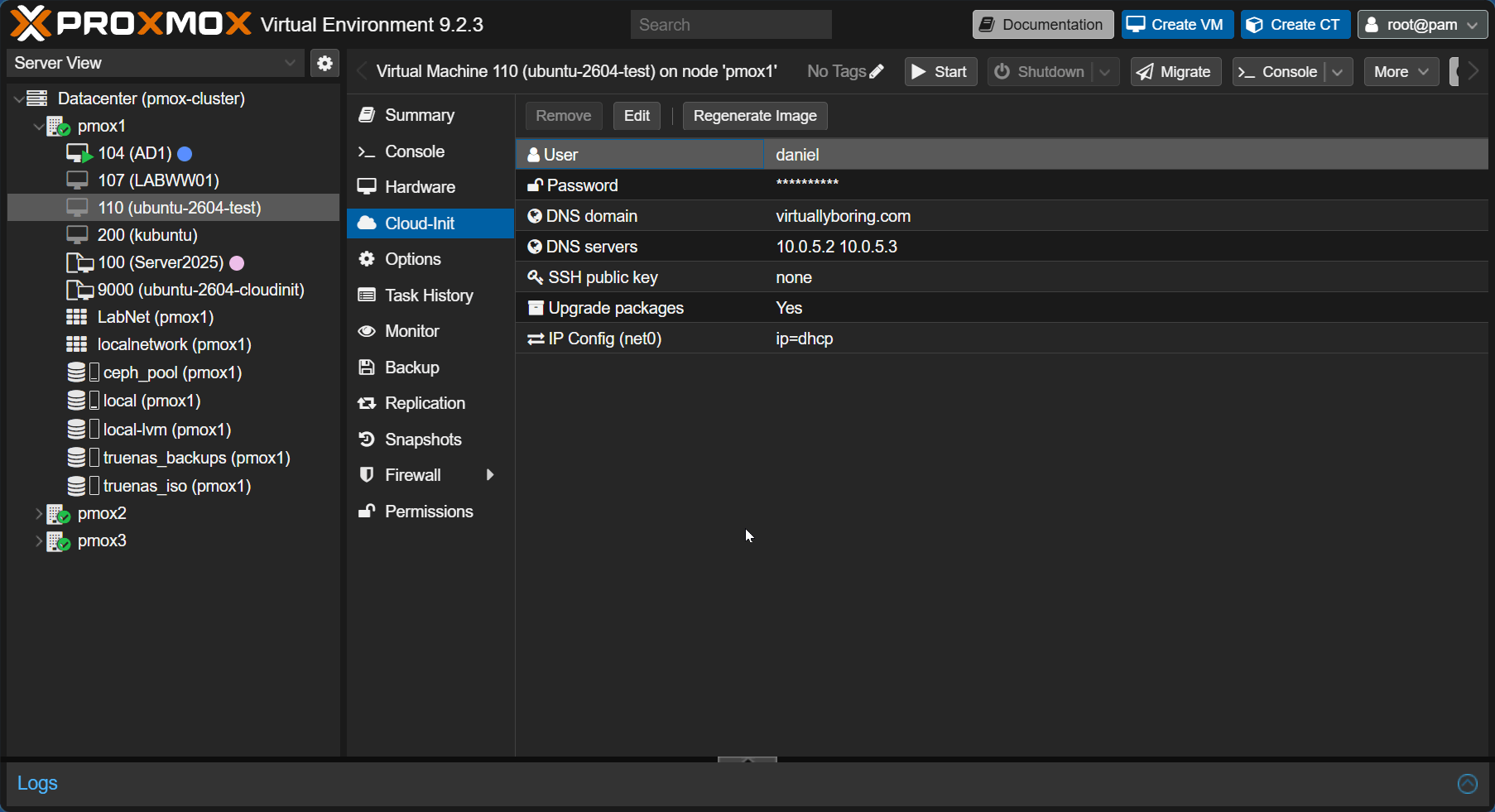Open the root@pam user menu
This screenshot has height=812, width=1495.
pyautogui.click(x=1422, y=25)
